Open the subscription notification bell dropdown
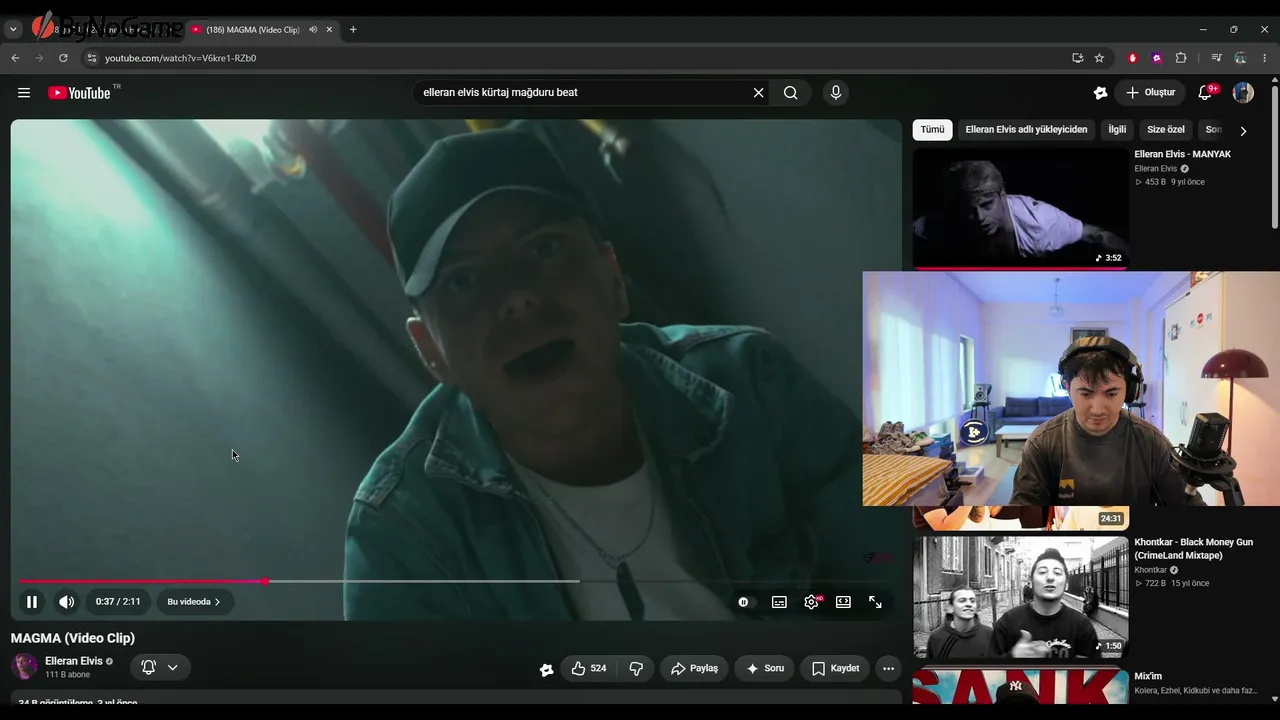The height and width of the screenshot is (720, 1280). point(160,667)
